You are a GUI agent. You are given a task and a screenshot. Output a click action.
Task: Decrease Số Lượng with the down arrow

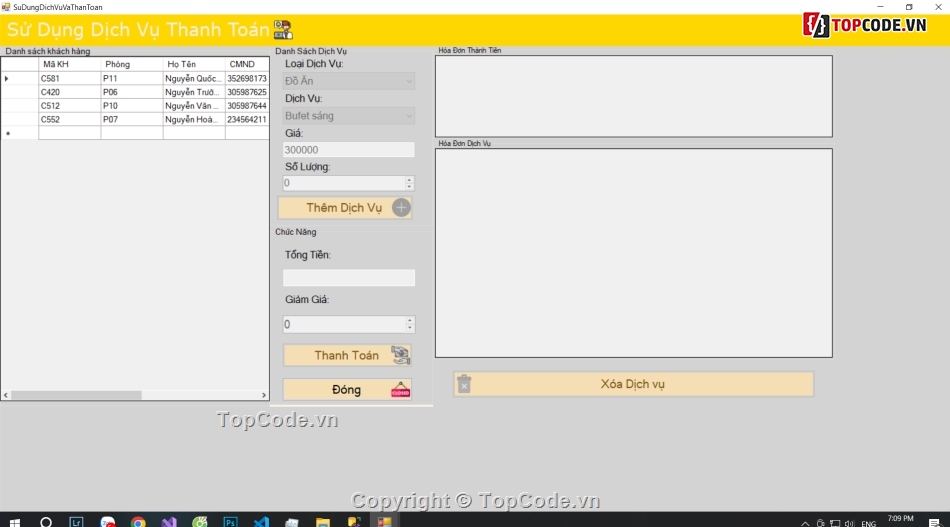coord(410,187)
